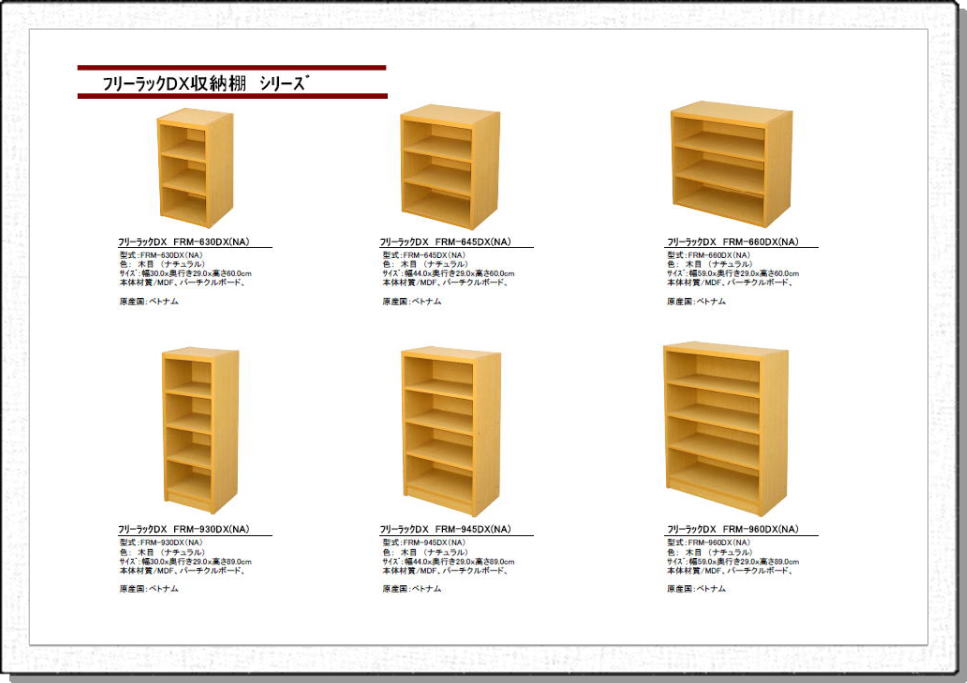Click the dark red bar above the title
967x683 pixels.
pos(231,68)
